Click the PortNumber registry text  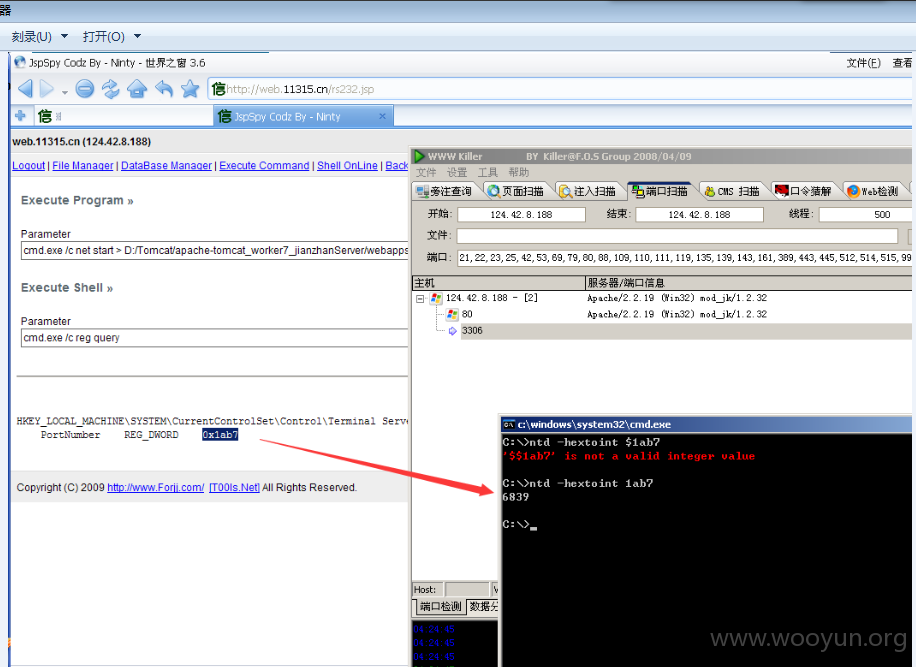(70, 435)
